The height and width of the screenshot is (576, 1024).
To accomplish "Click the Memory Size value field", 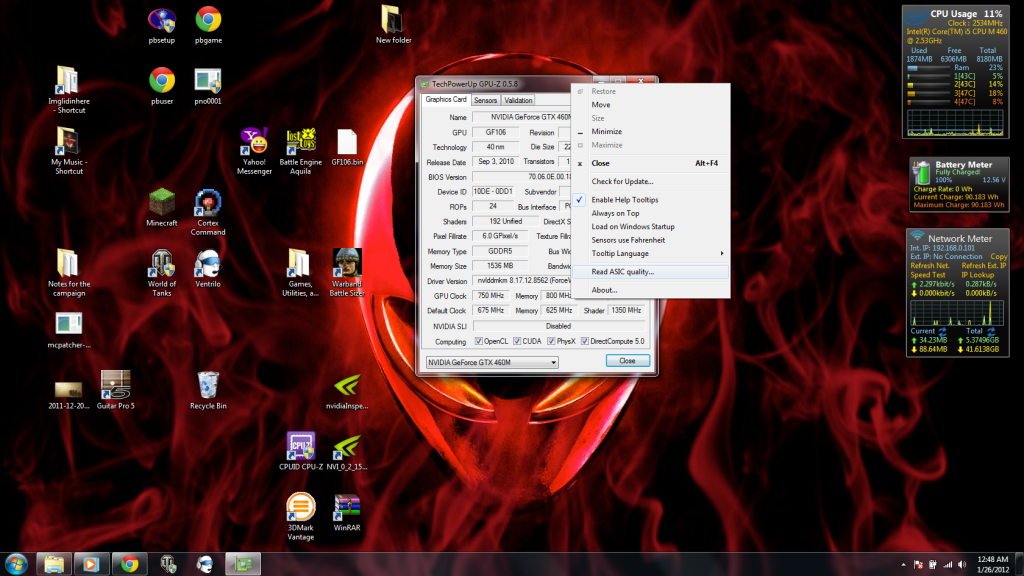I will [500, 266].
